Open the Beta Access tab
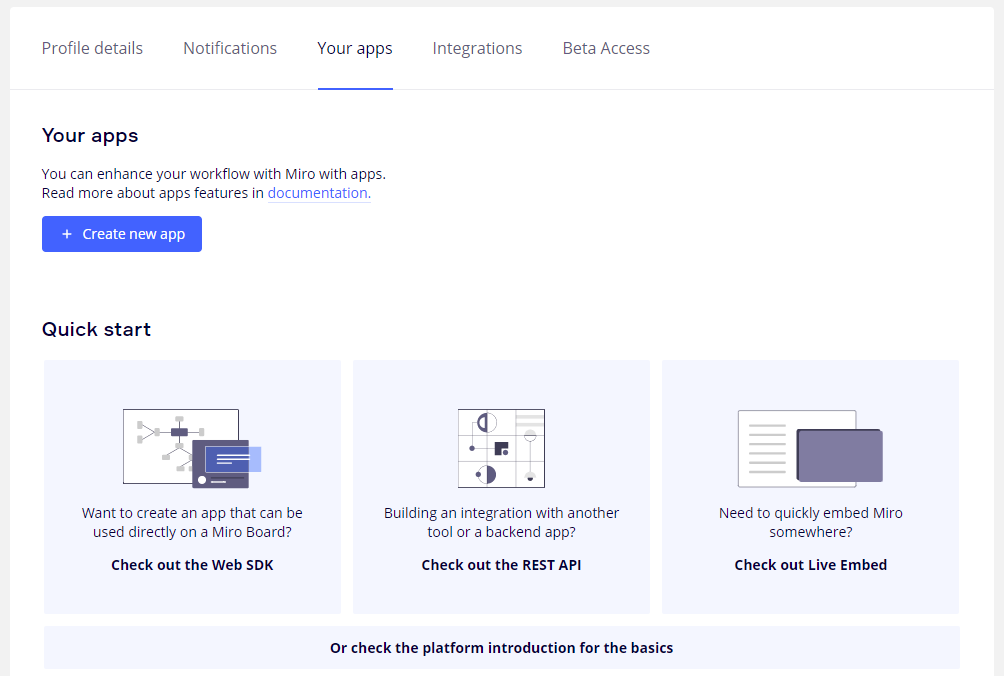Image resolution: width=1004 pixels, height=676 pixels. [606, 48]
